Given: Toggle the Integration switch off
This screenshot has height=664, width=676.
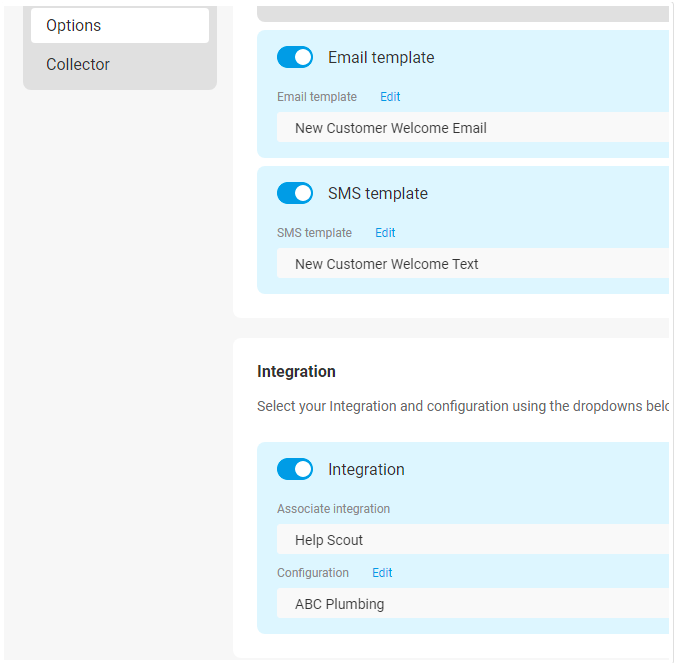Looking at the screenshot, I should [295, 469].
